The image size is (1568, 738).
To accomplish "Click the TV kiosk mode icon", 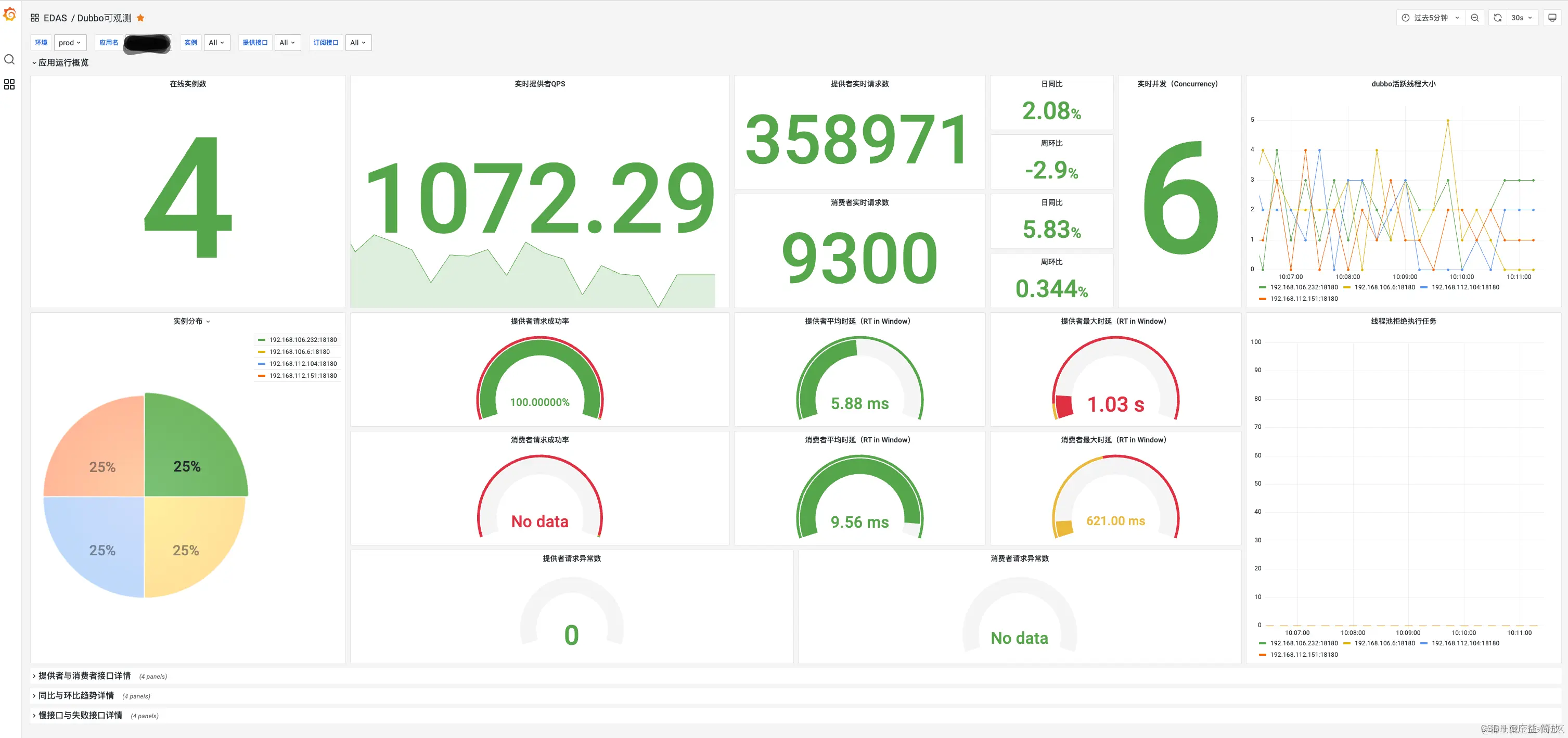I will (1551, 18).
